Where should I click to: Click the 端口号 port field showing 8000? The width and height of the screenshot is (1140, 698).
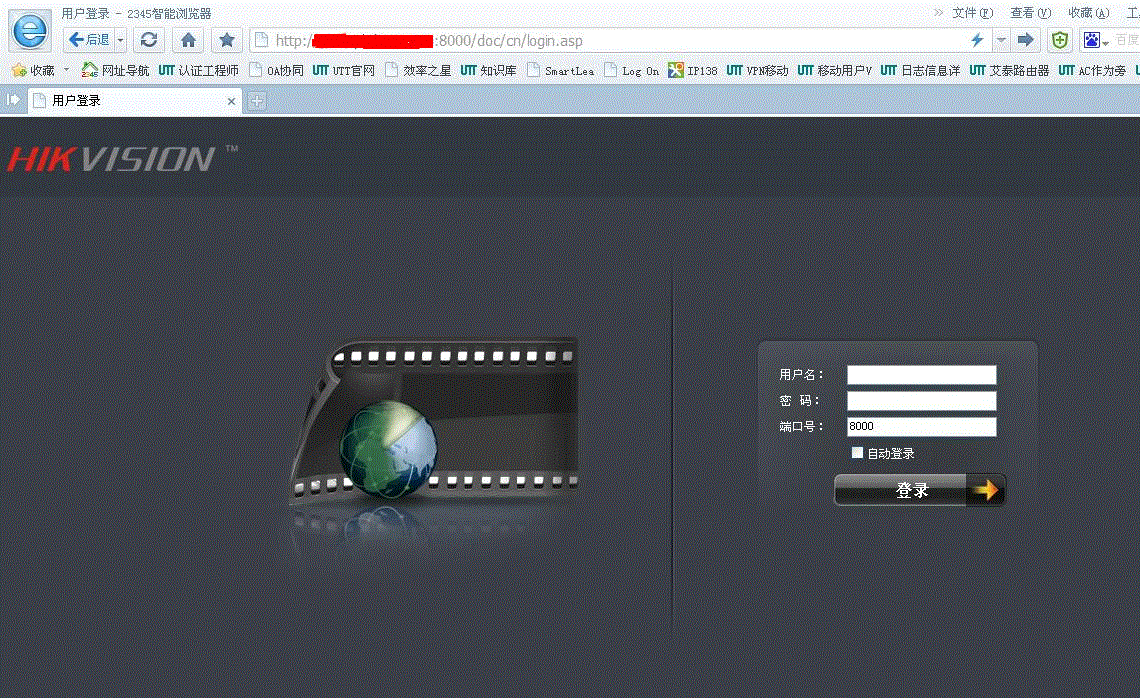921,427
